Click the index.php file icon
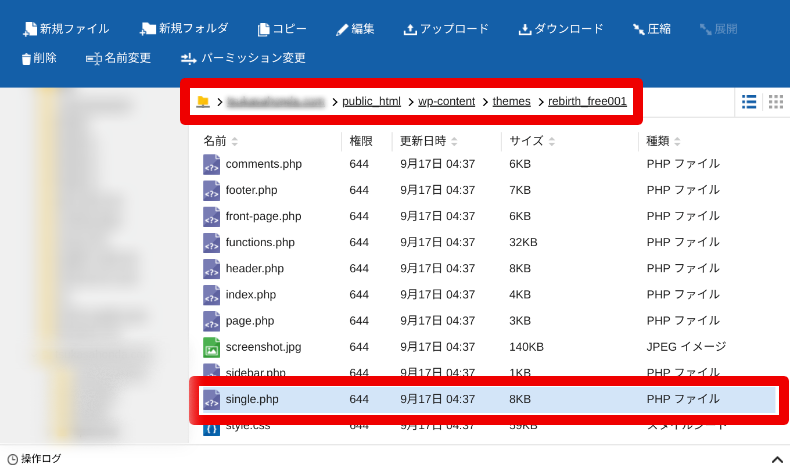The height and width of the screenshot is (472, 790). point(211,295)
